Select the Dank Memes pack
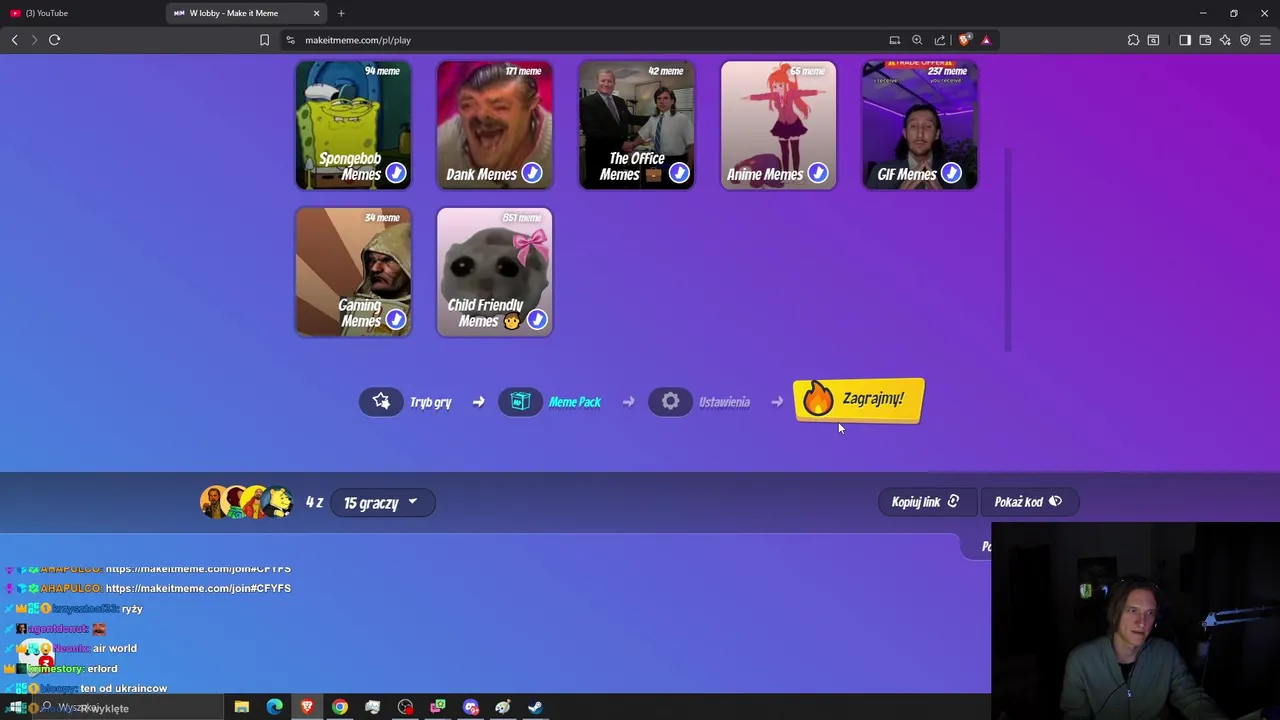 [494, 125]
